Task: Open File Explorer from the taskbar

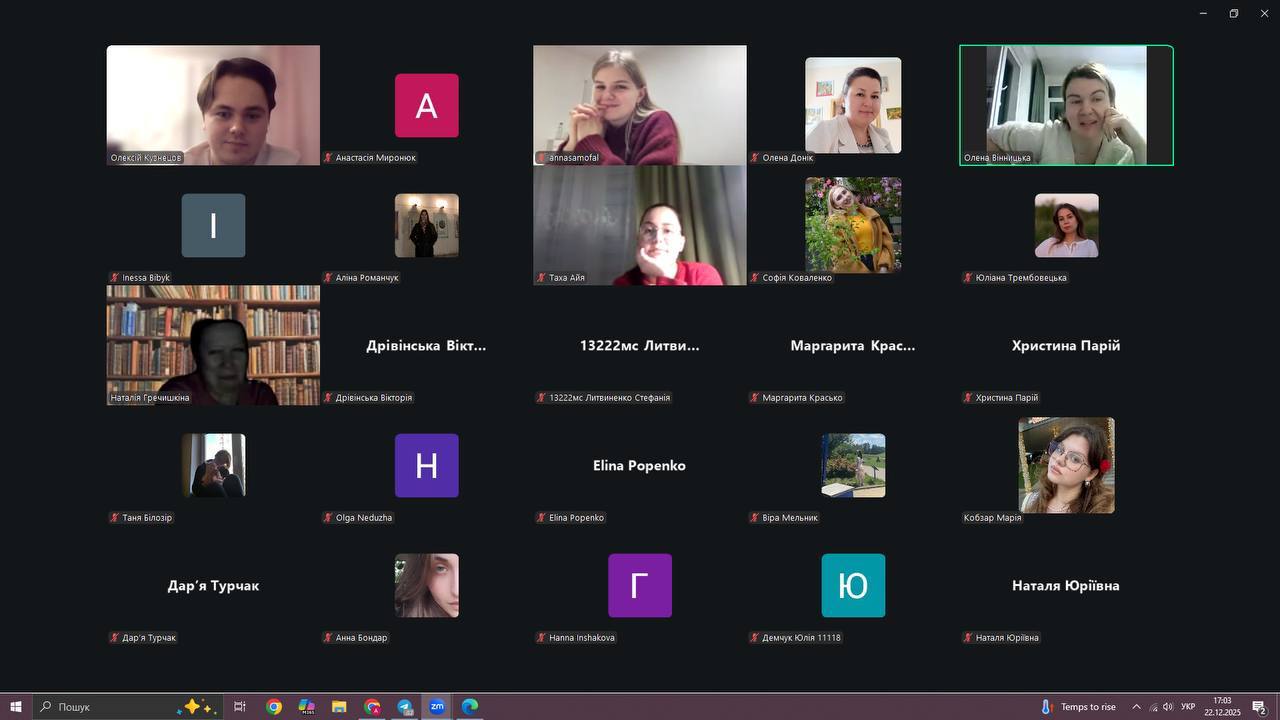Action: pos(339,706)
